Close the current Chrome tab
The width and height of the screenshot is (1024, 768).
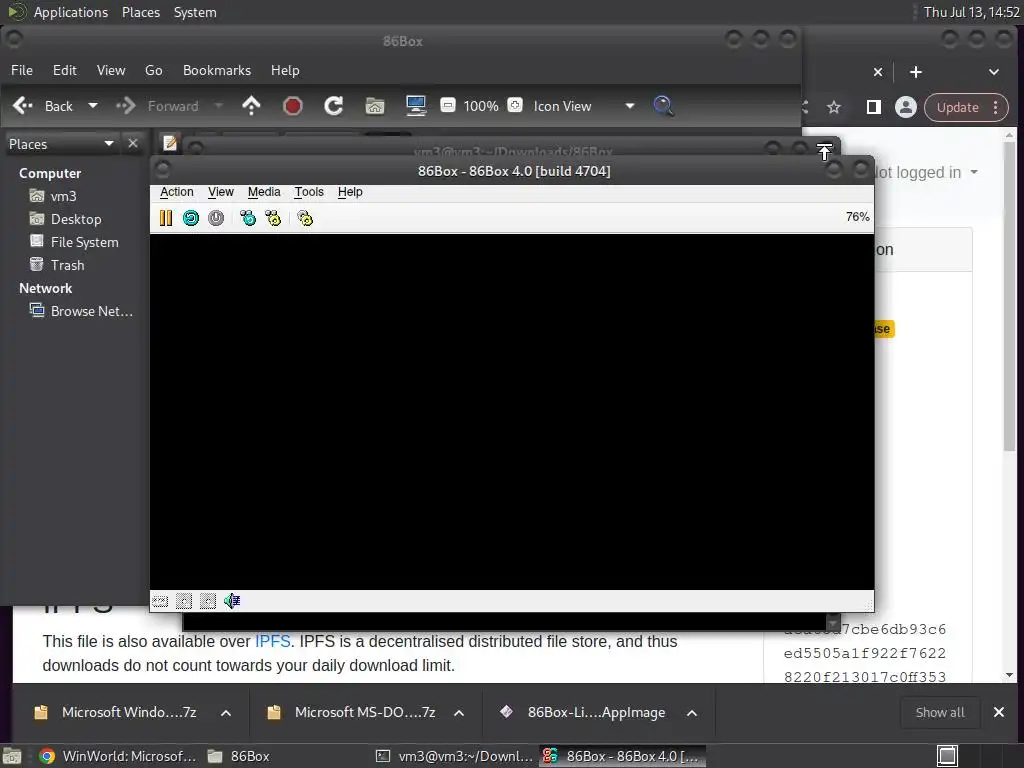878,72
